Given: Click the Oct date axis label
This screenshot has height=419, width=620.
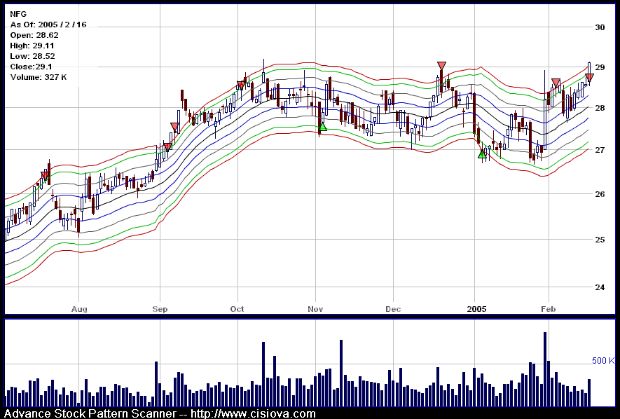Looking at the screenshot, I should (237, 309).
